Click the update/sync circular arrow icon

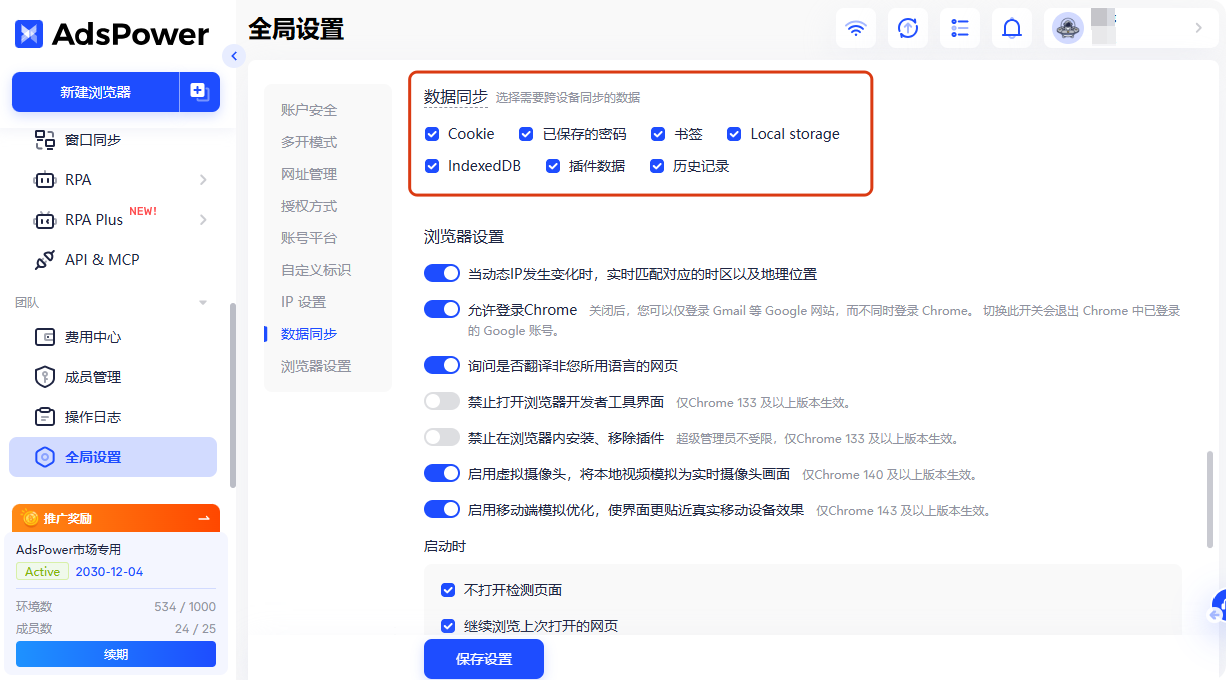click(x=908, y=28)
